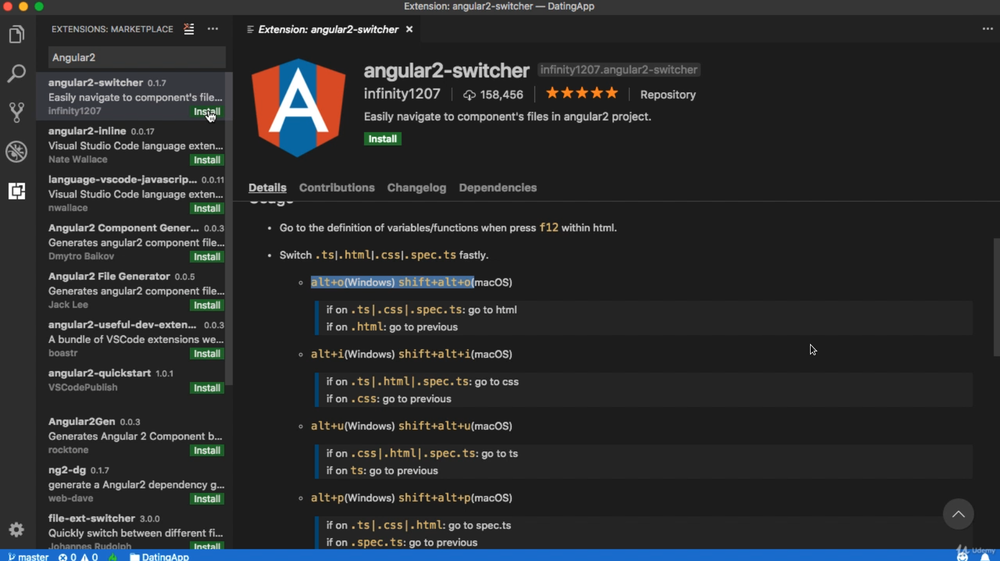Click the Angular2 extension search box

click(x=136, y=58)
